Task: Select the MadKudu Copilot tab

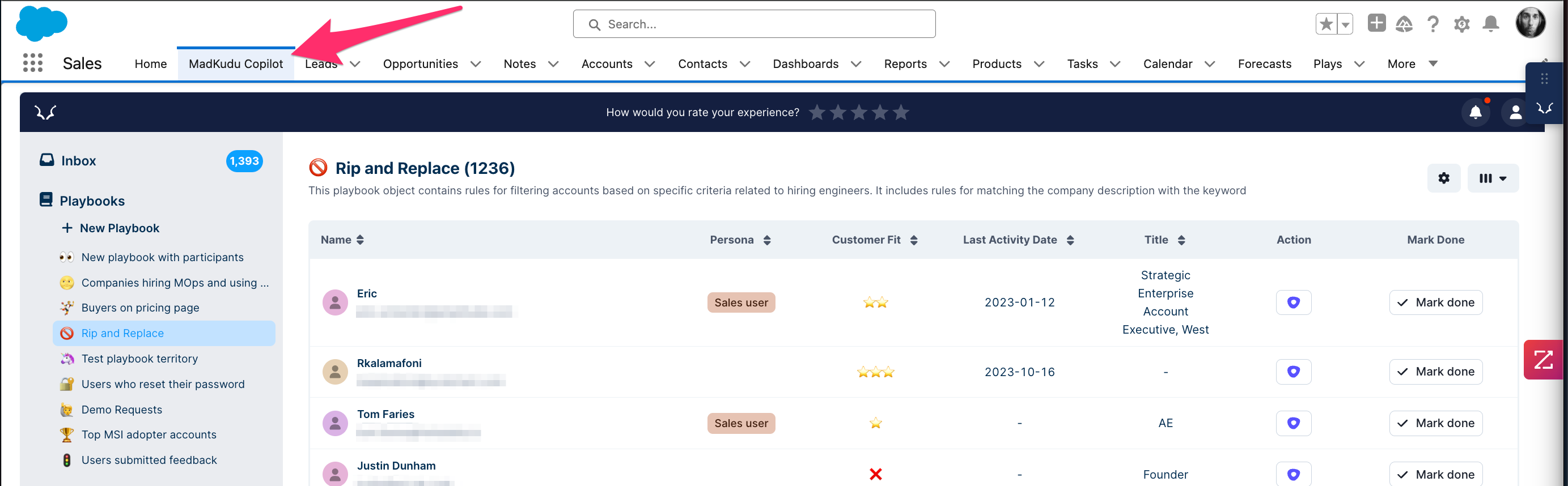Action: pyautogui.click(x=236, y=64)
